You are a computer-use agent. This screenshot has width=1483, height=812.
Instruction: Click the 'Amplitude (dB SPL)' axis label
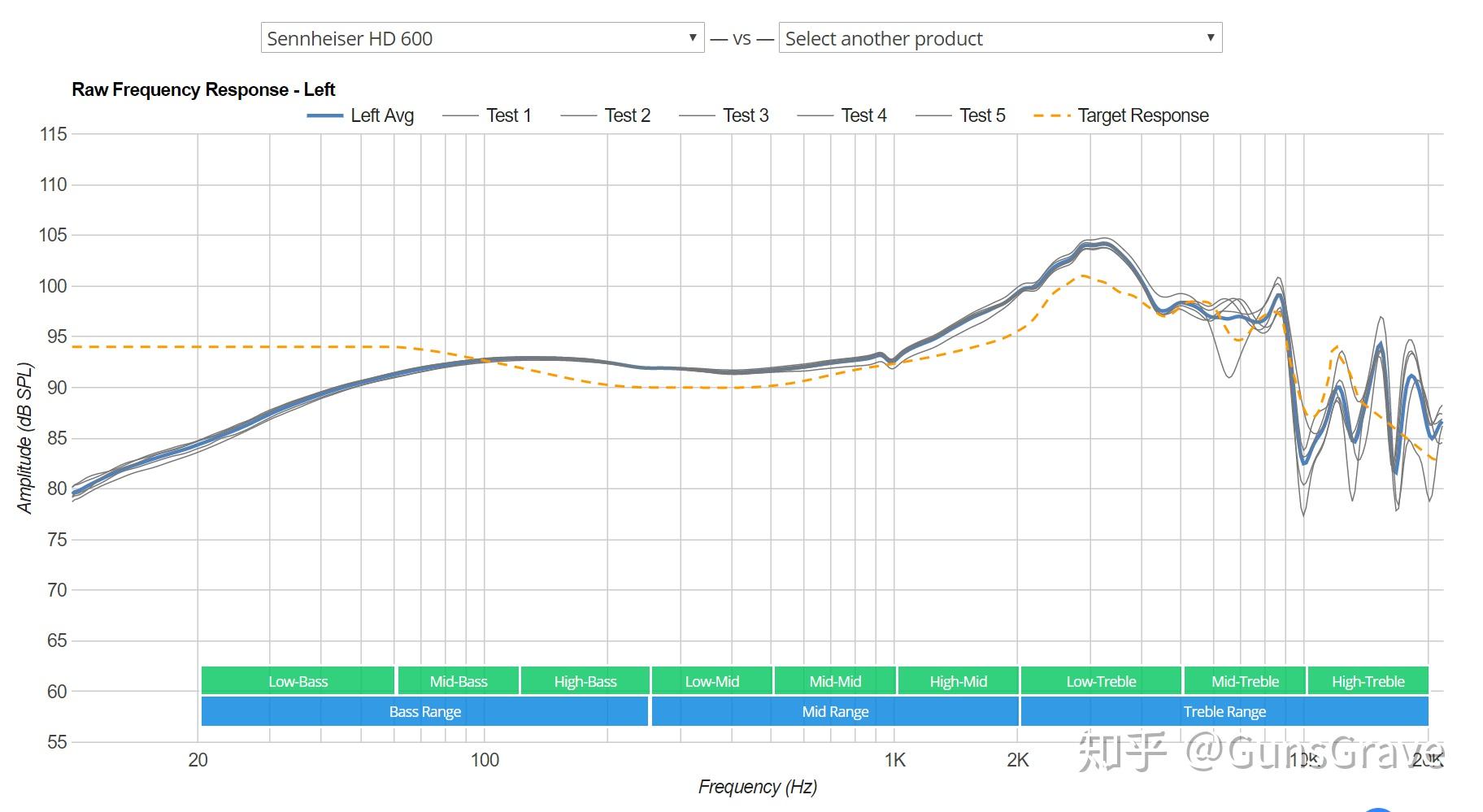tap(25, 438)
